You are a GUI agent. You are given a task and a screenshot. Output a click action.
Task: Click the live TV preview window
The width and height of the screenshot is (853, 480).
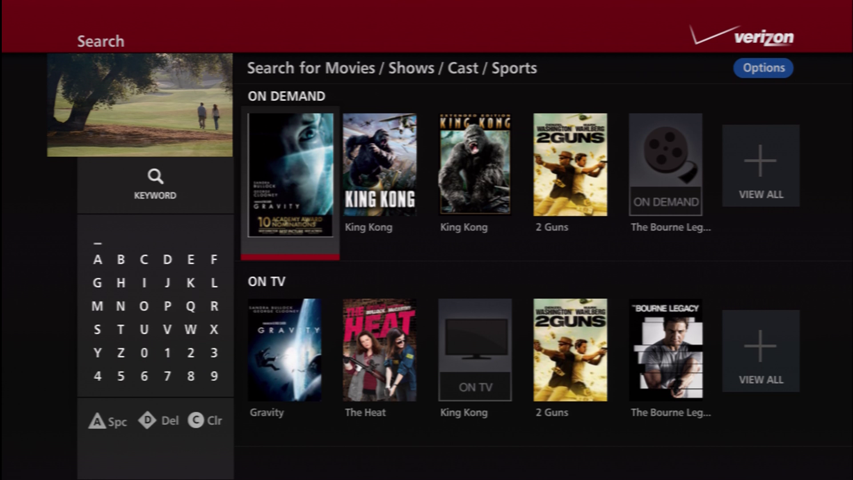tap(140, 105)
